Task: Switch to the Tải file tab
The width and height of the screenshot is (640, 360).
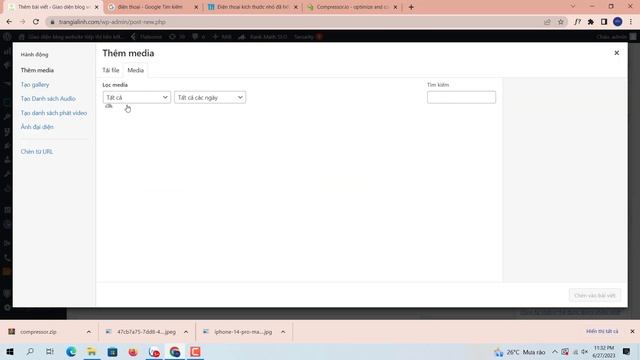Action: pos(111,70)
